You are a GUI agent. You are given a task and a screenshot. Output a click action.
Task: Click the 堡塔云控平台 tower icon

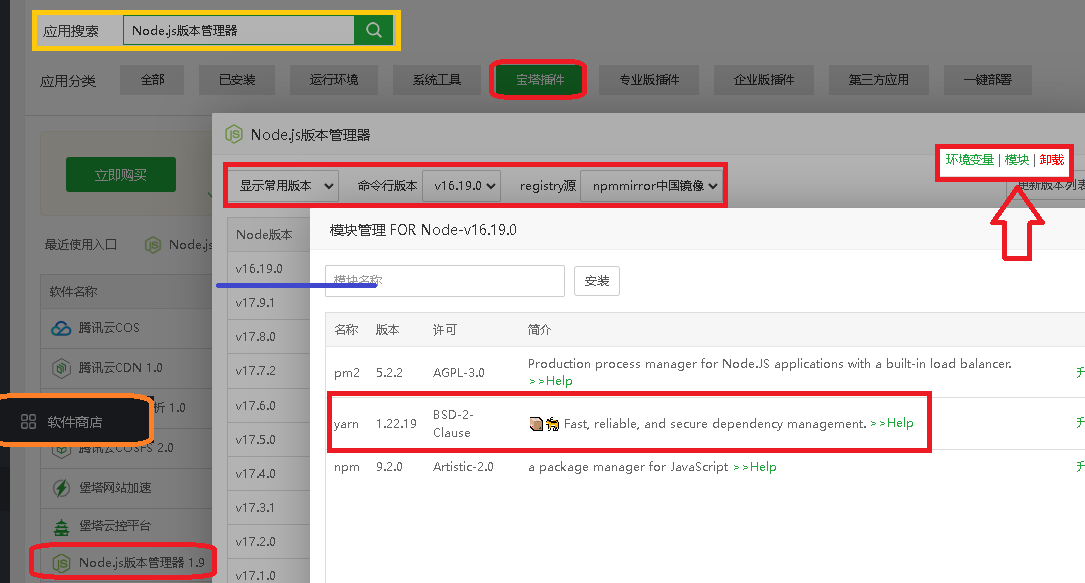[x=62, y=527]
